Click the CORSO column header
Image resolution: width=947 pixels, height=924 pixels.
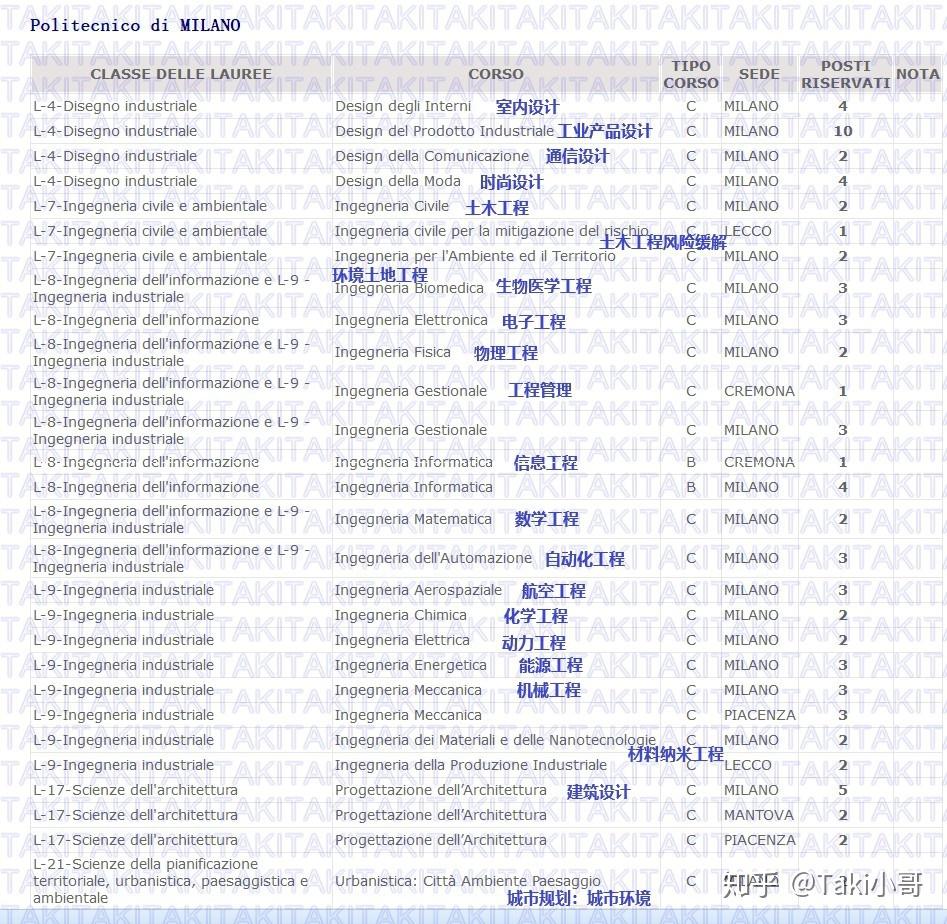[495, 73]
